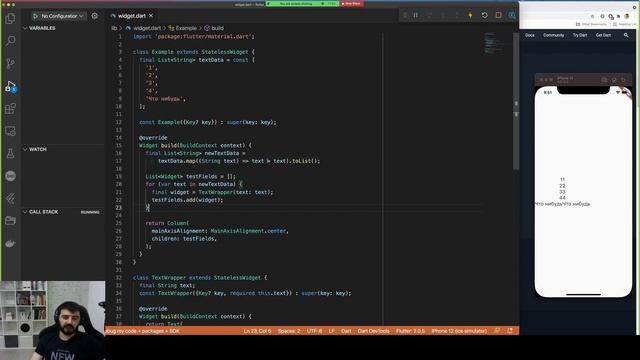Click line 32 class TextWrapper declaration
This screenshot has height=360, width=640.
[x=200, y=278]
